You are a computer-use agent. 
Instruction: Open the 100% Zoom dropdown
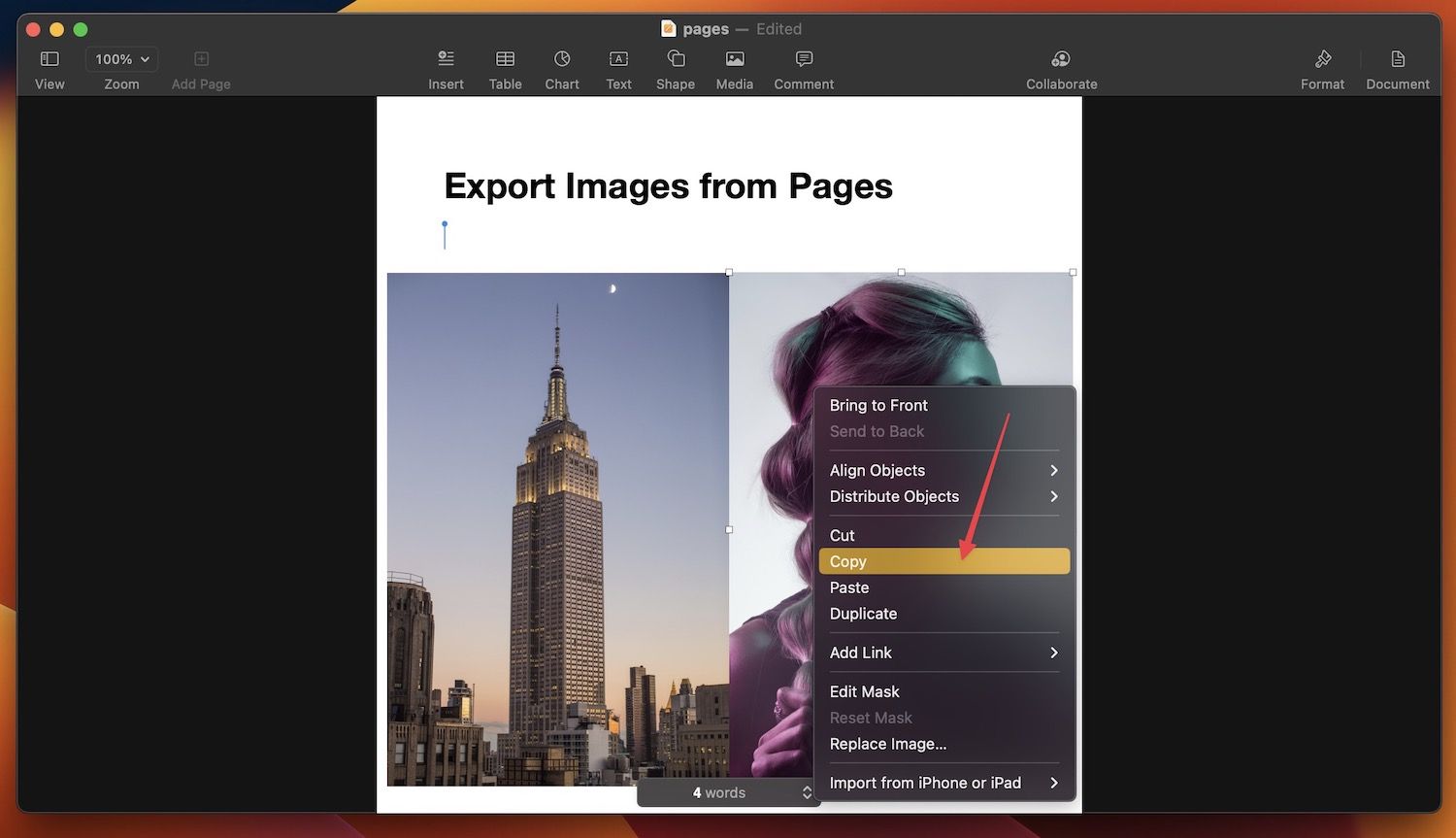121,59
